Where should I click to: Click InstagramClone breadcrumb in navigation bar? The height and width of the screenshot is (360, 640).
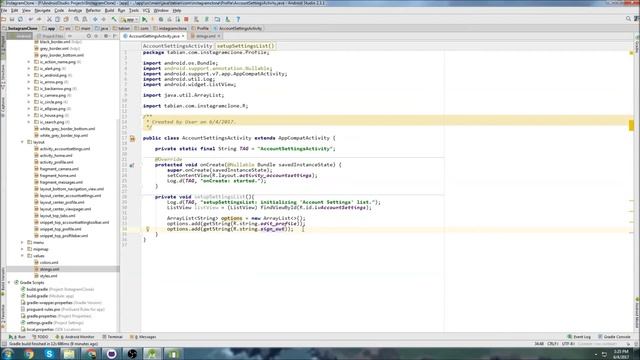coord(20,29)
